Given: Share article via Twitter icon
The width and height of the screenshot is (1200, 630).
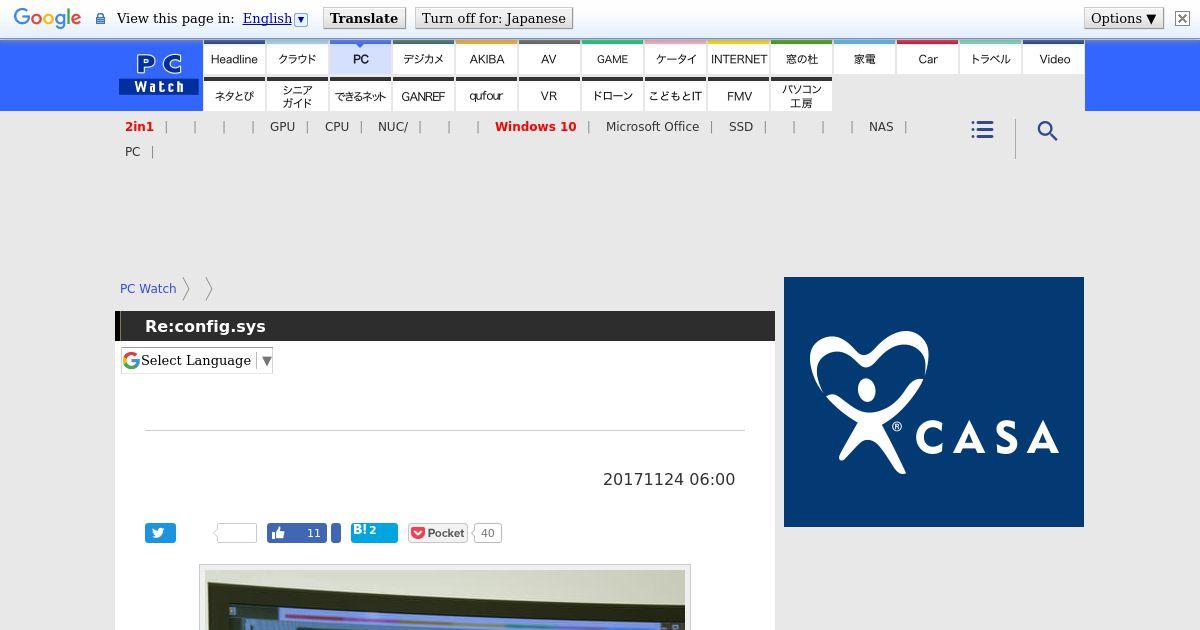Looking at the screenshot, I should [x=160, y=533].
